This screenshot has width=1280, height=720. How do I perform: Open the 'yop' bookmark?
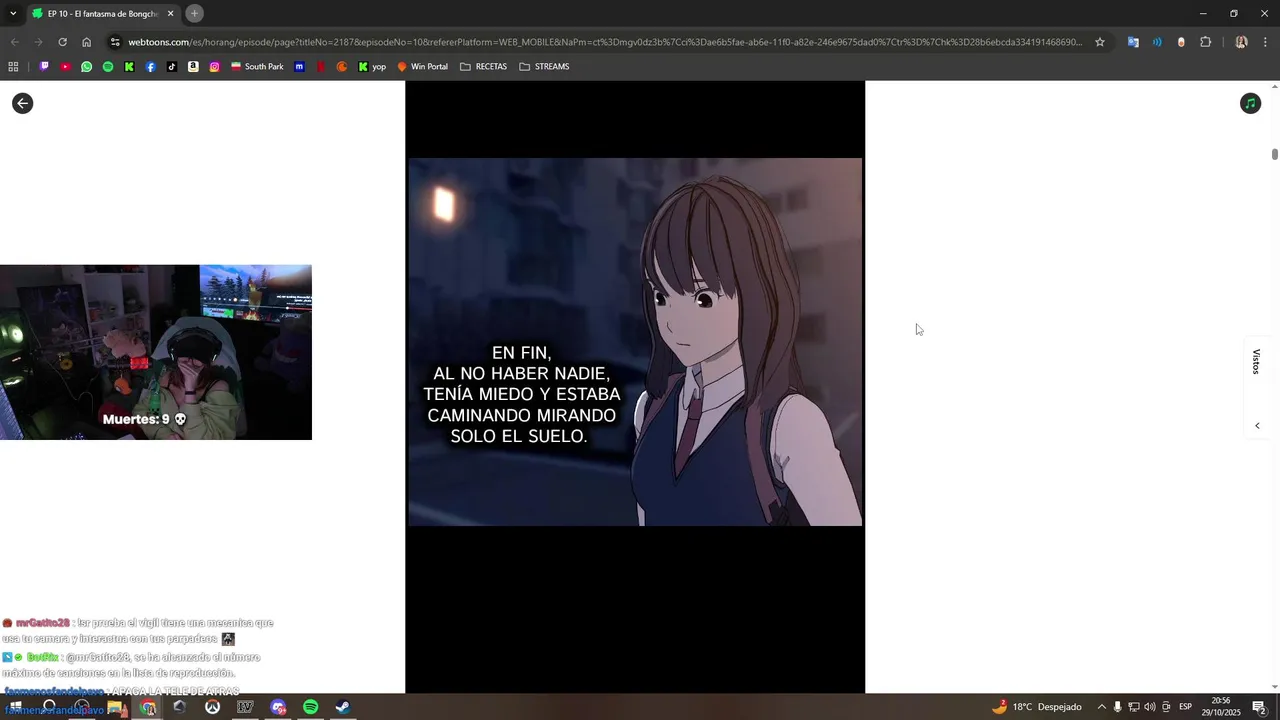(372, 67)
